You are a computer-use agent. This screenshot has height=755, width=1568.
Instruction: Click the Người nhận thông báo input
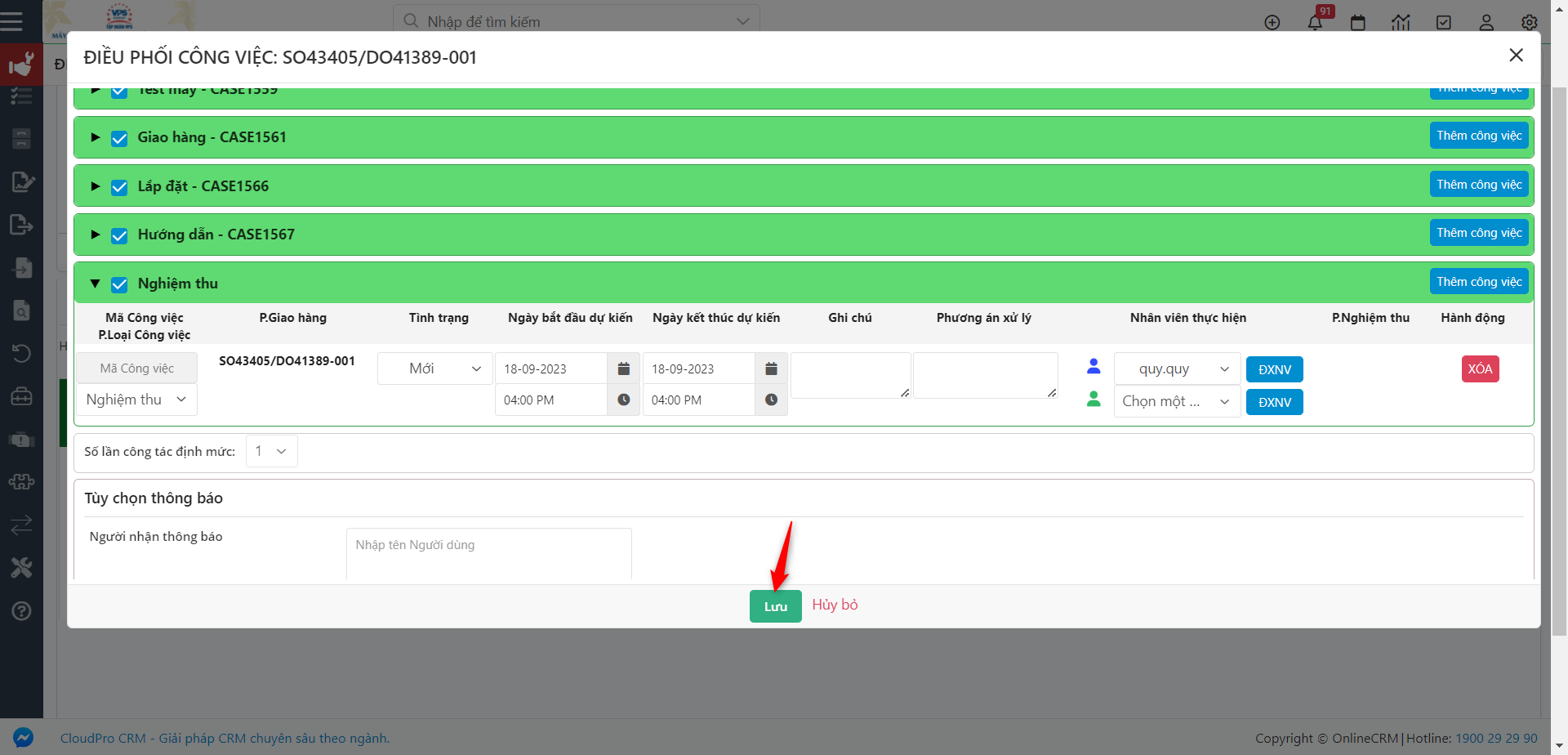coord(488,554)
